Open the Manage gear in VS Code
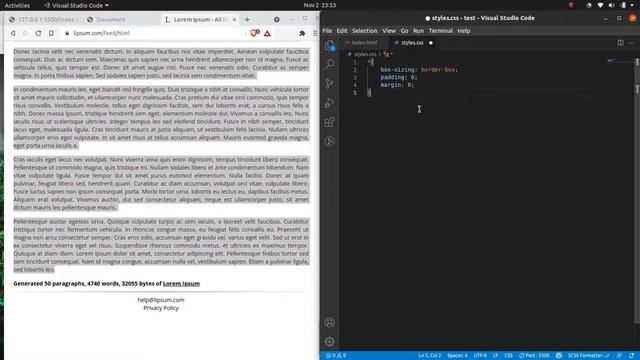The height and width of the screenshot is (360, 640). [330, 341]
